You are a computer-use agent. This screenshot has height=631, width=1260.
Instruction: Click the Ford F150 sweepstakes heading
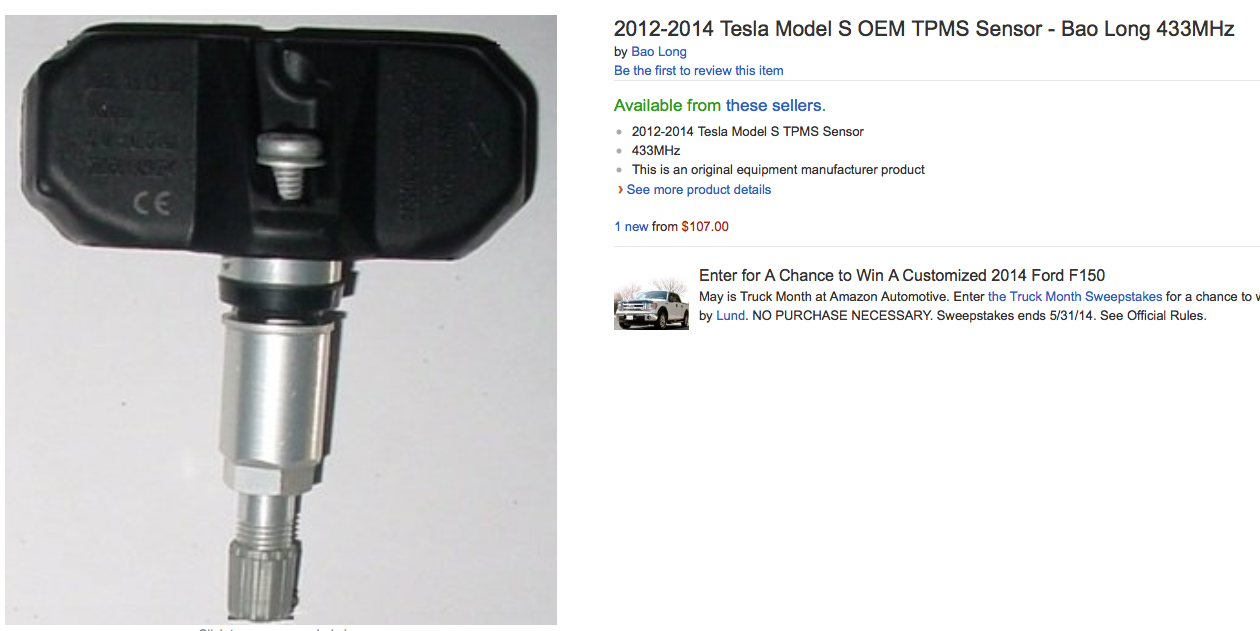pos(902,276)
